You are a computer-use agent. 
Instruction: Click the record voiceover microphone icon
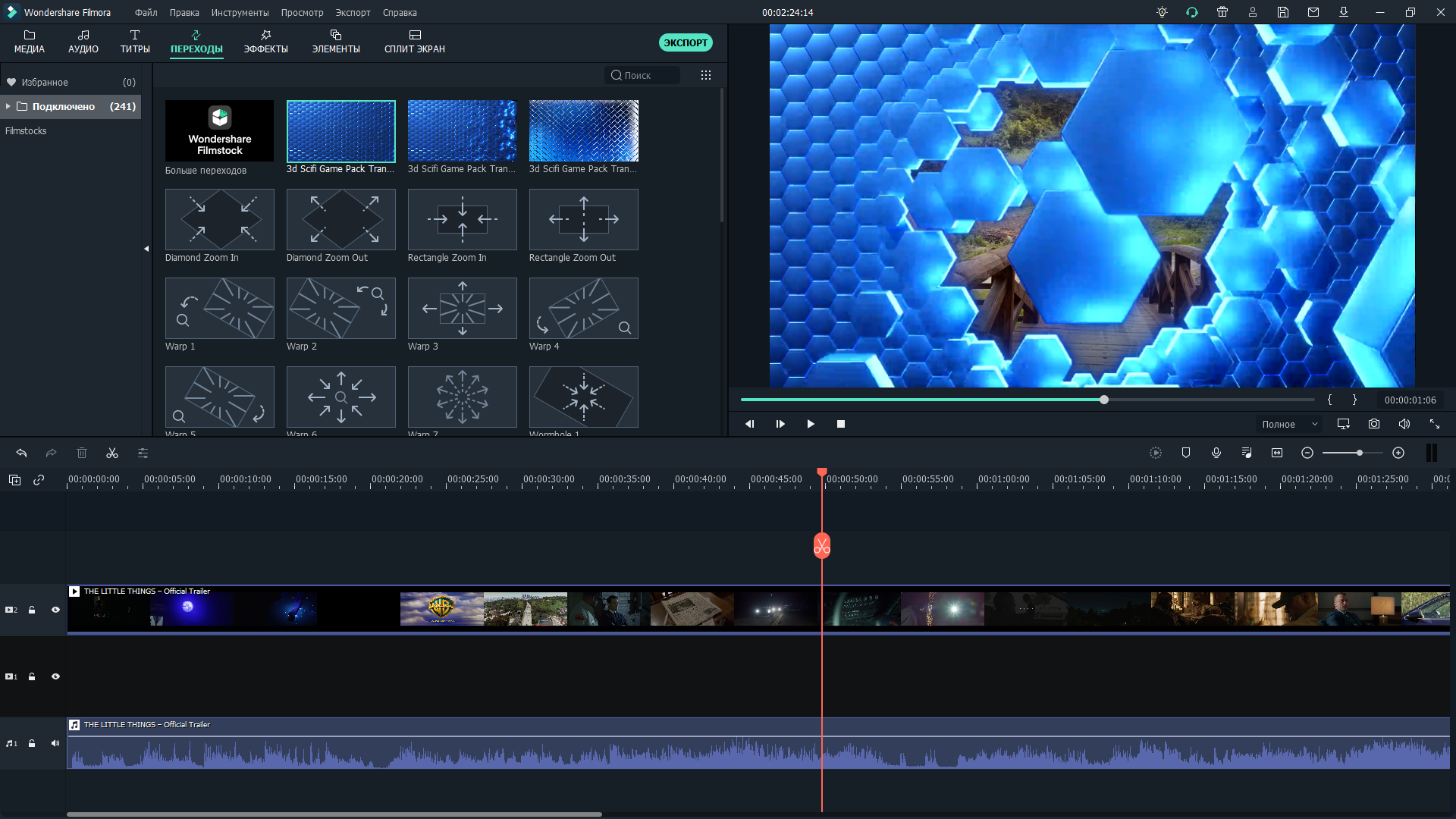(x=1216, y=453)
